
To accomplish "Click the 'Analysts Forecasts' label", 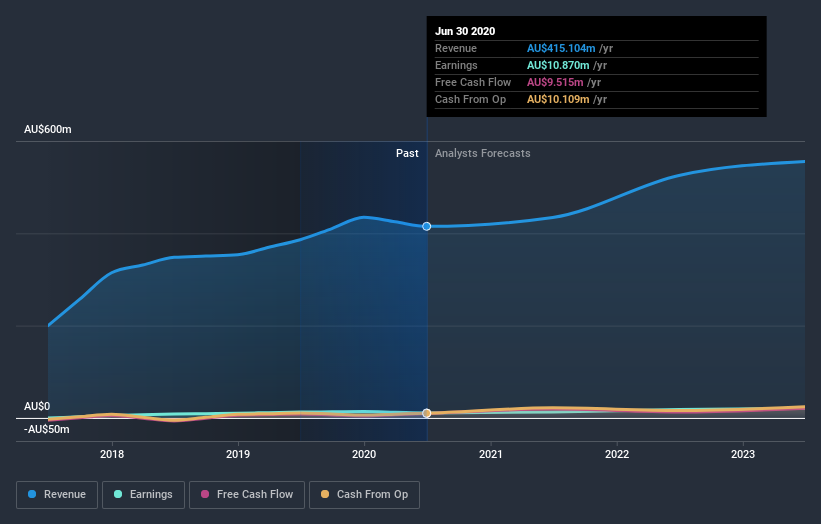I will (x=483, y=153).
